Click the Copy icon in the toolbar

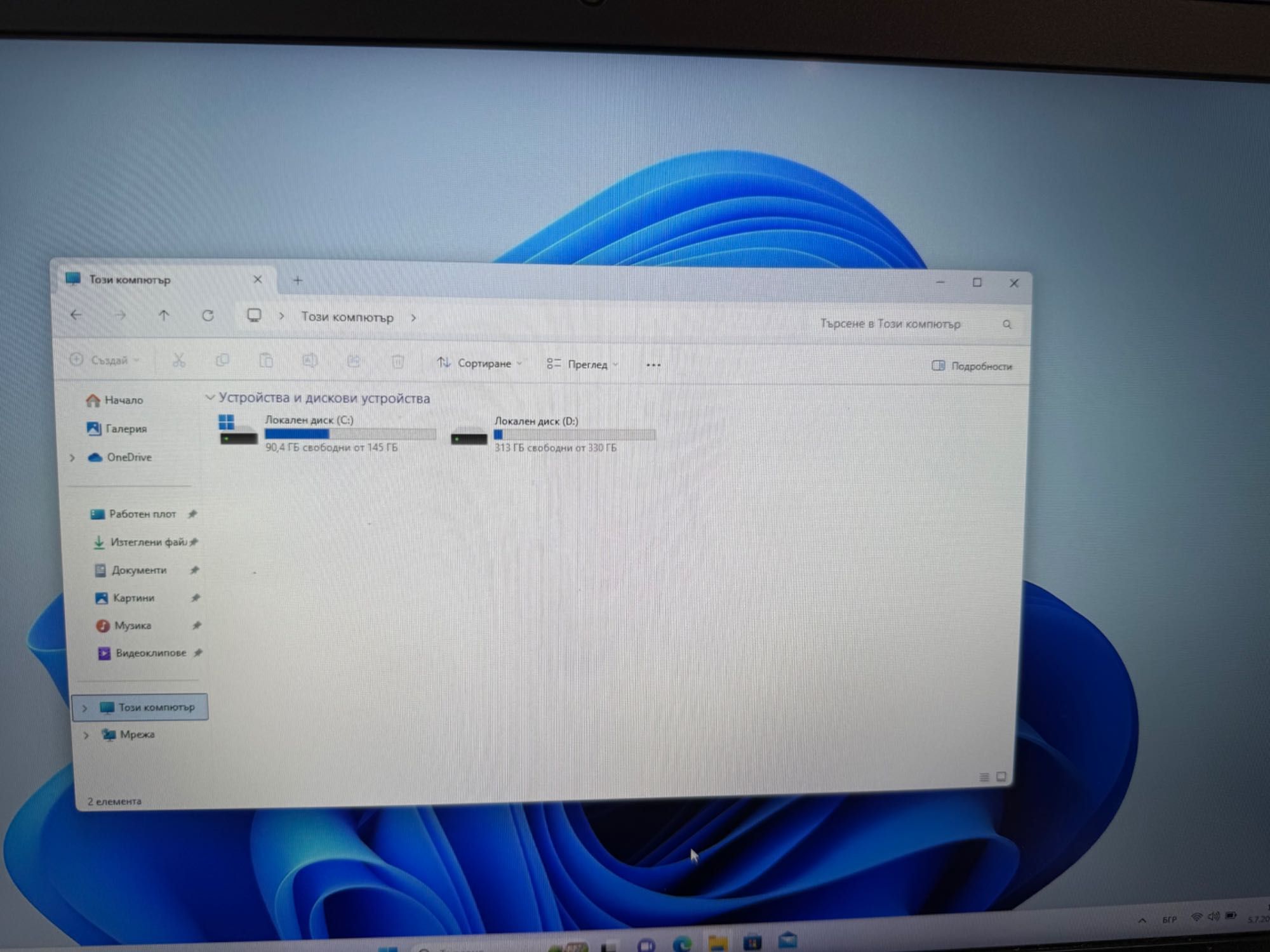222,360
